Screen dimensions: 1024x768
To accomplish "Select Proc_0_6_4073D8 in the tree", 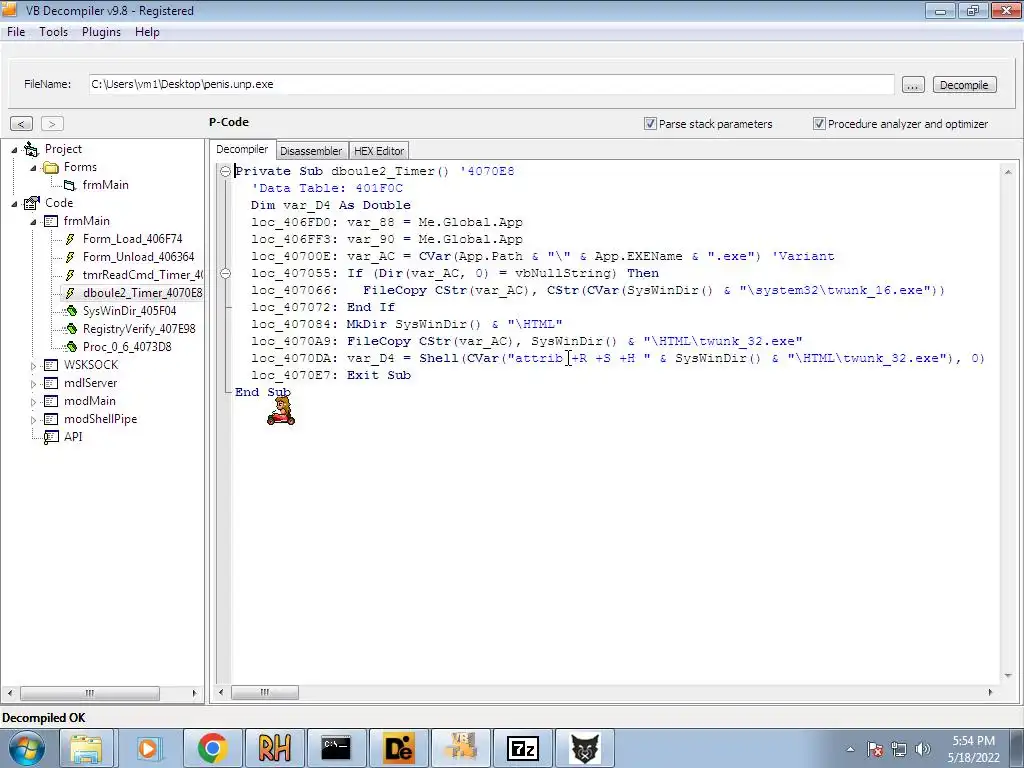I will 127,347.
